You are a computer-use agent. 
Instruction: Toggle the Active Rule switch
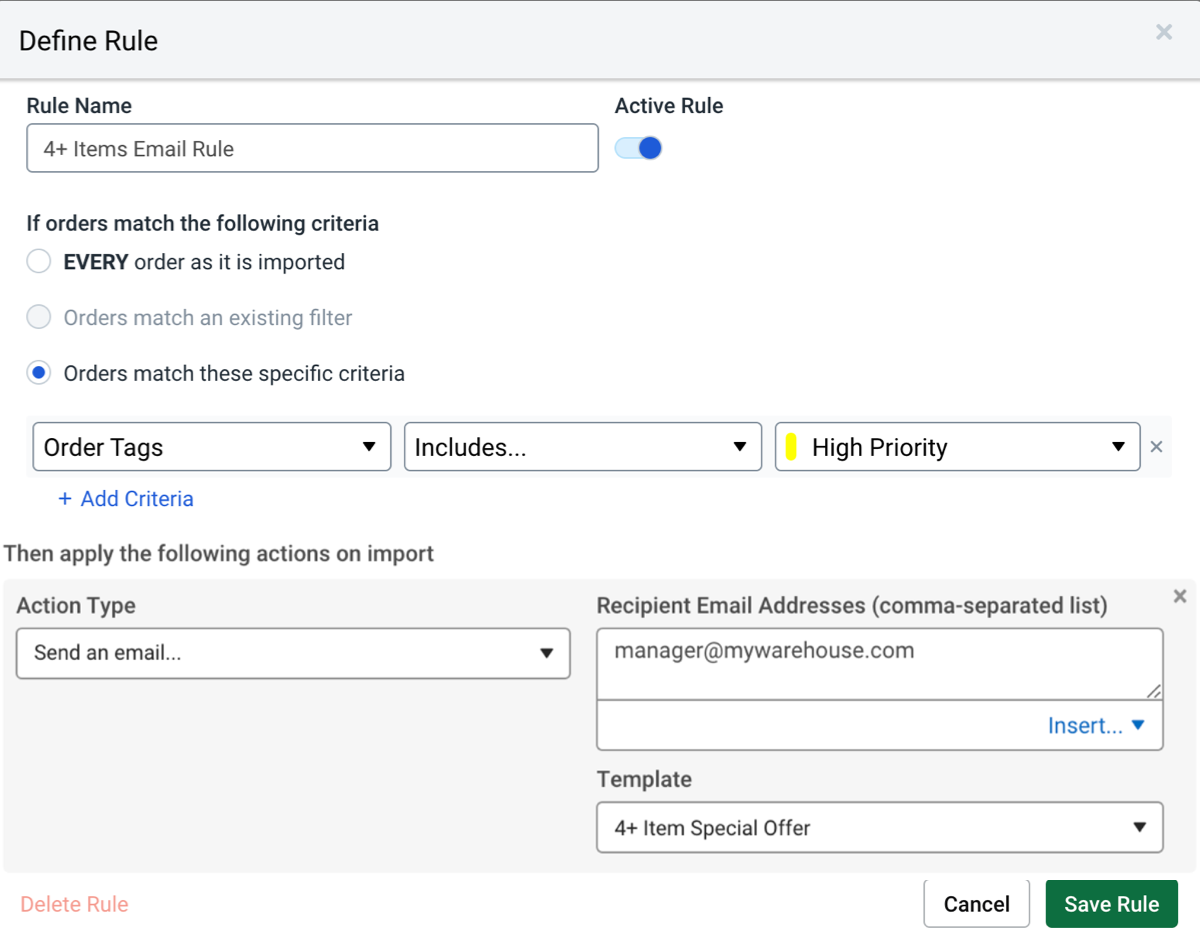pos(639,149)
